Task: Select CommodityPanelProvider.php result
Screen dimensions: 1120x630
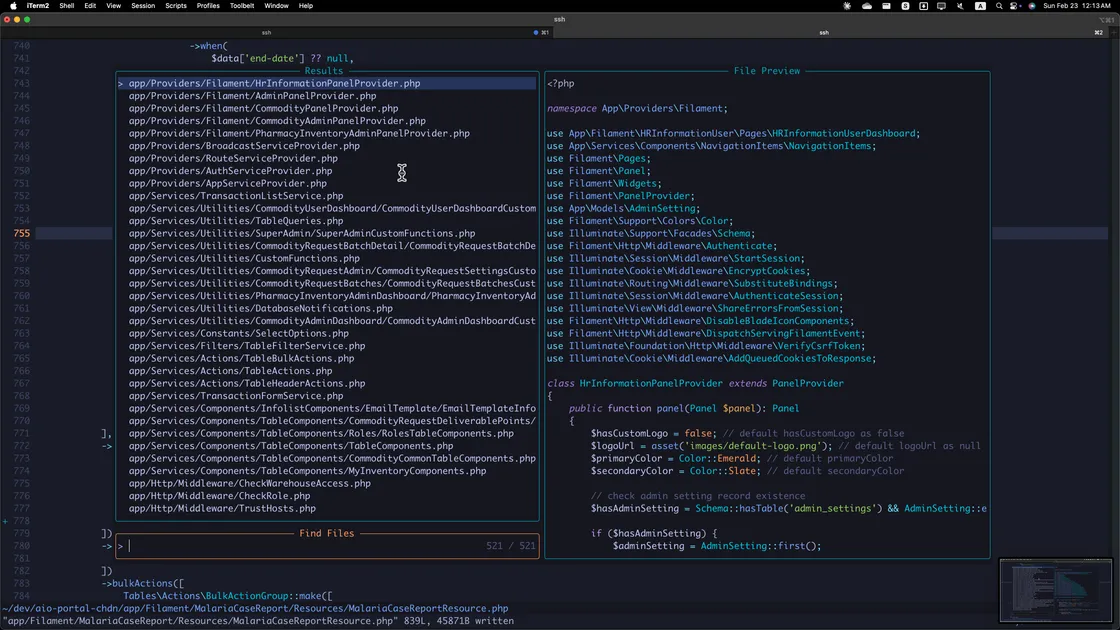Action: [264, 109]
